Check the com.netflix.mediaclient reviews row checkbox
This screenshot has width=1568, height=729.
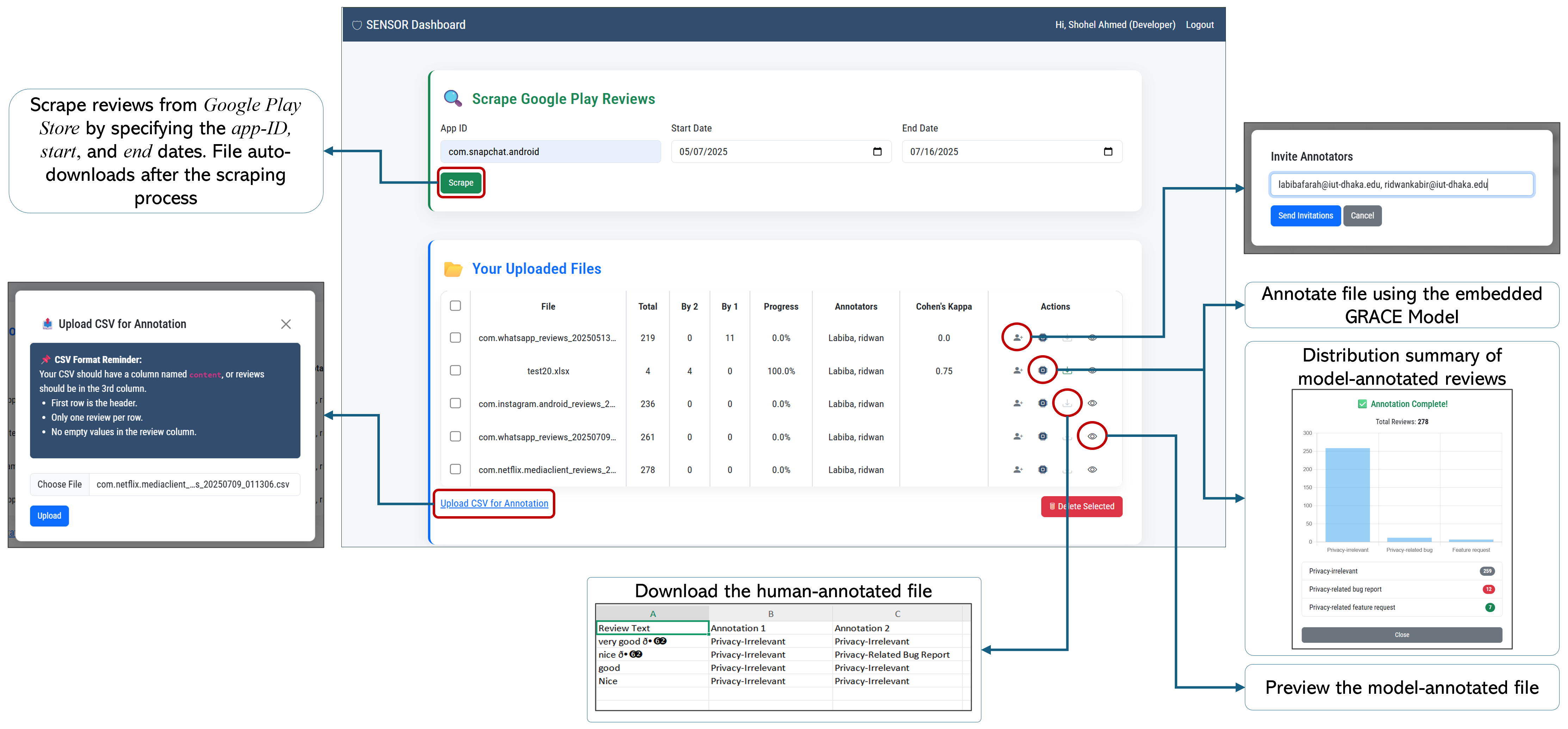pos(455,469)
